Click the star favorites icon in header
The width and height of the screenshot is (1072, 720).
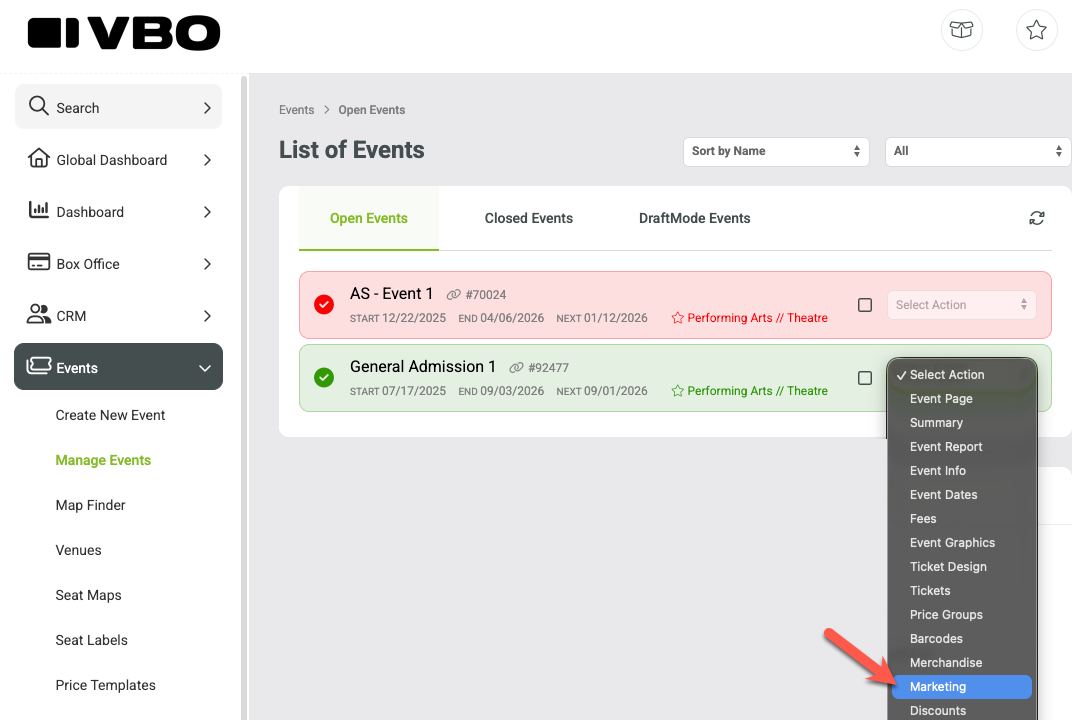pyautogui.click(x=1036, y=30)
